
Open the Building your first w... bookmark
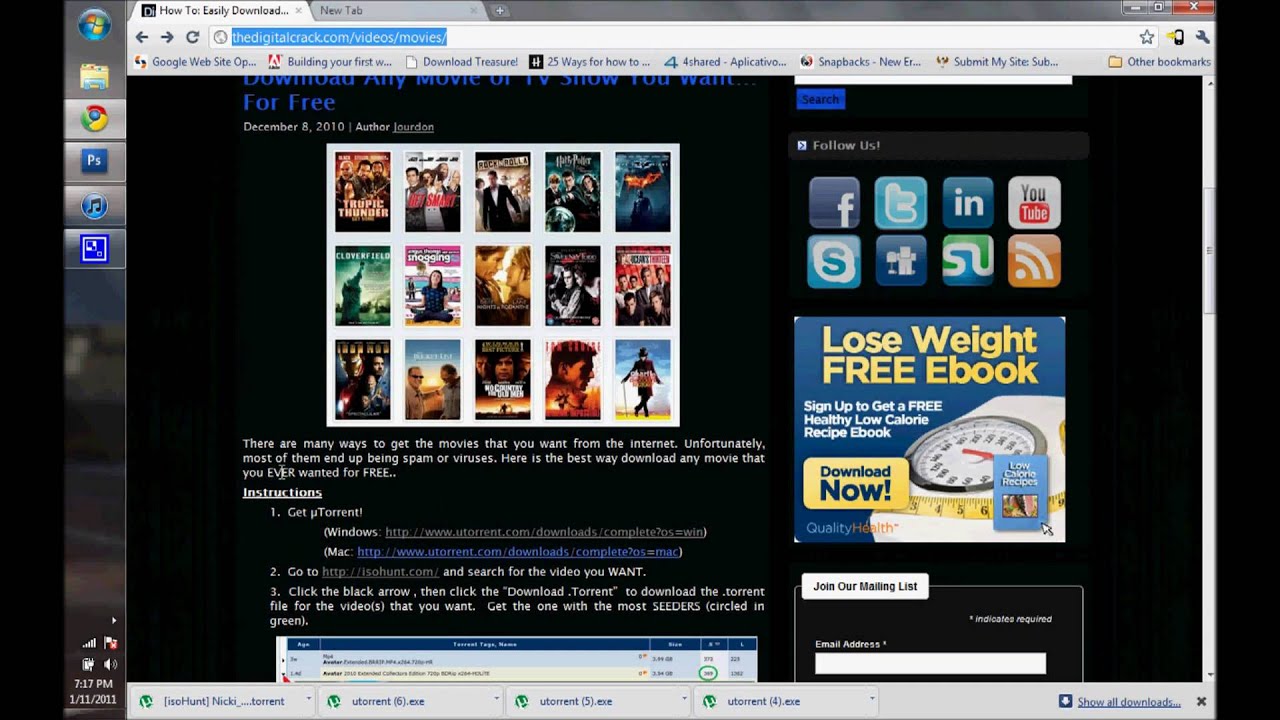point(330,62)
